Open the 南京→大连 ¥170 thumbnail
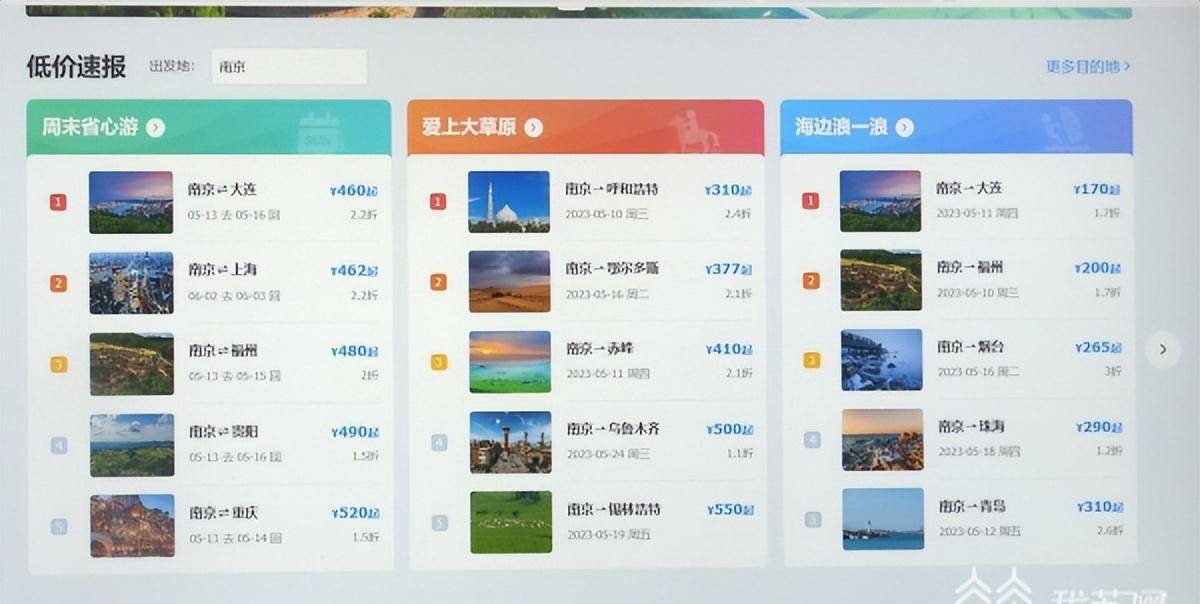 (880, 201)
